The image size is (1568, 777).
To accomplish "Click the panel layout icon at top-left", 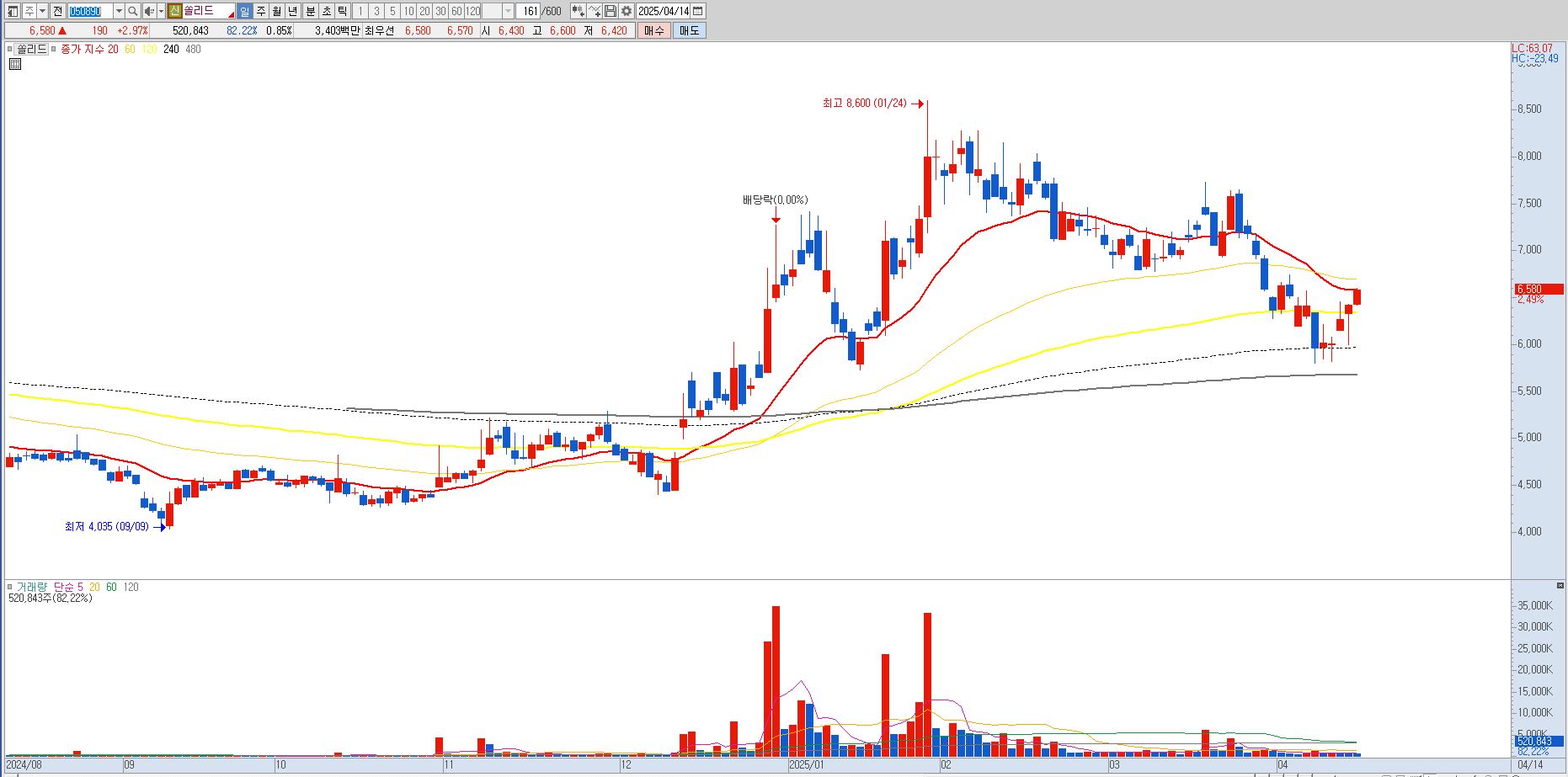I will tap(13, 11).
